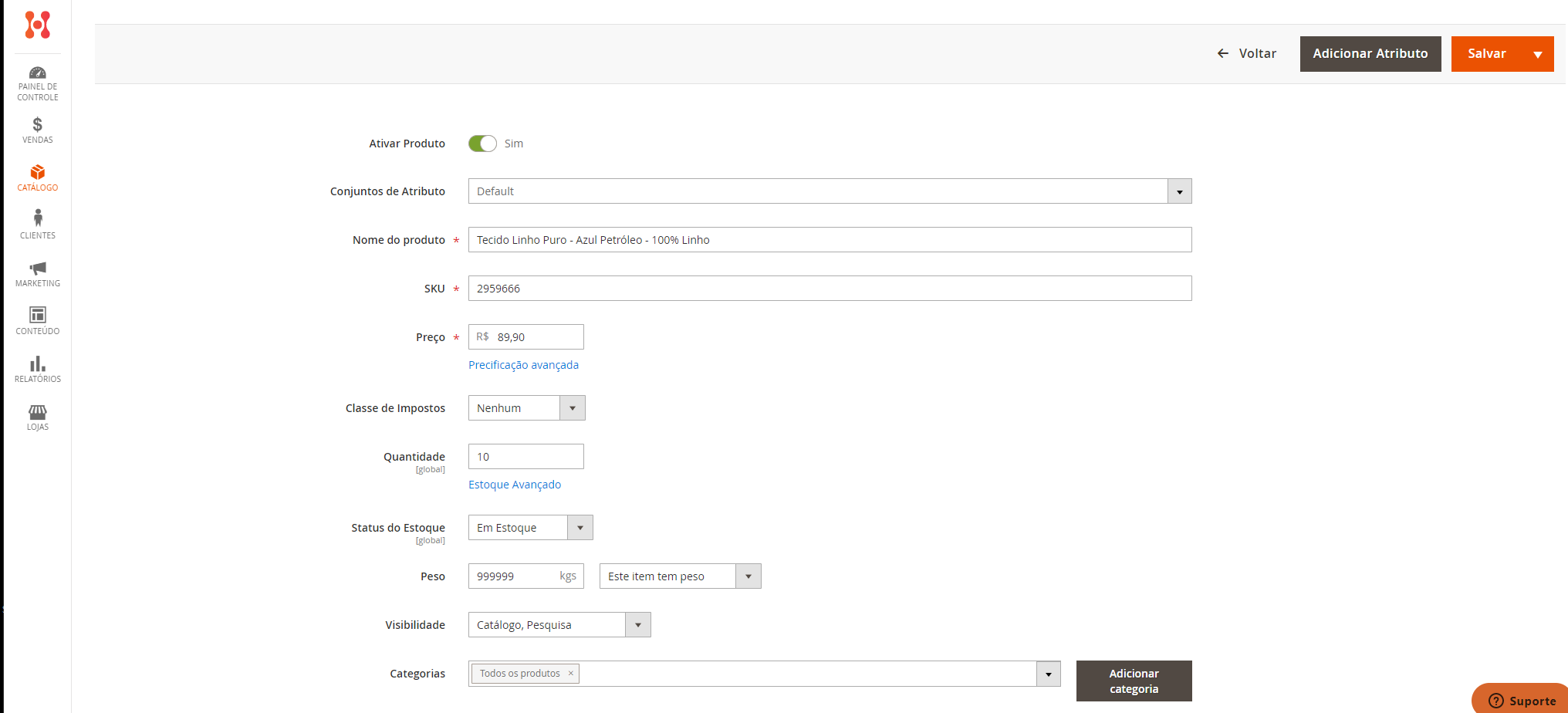Open the Precificação avançada link
The width and height of the screenshot is (1568, 713).
523,365
